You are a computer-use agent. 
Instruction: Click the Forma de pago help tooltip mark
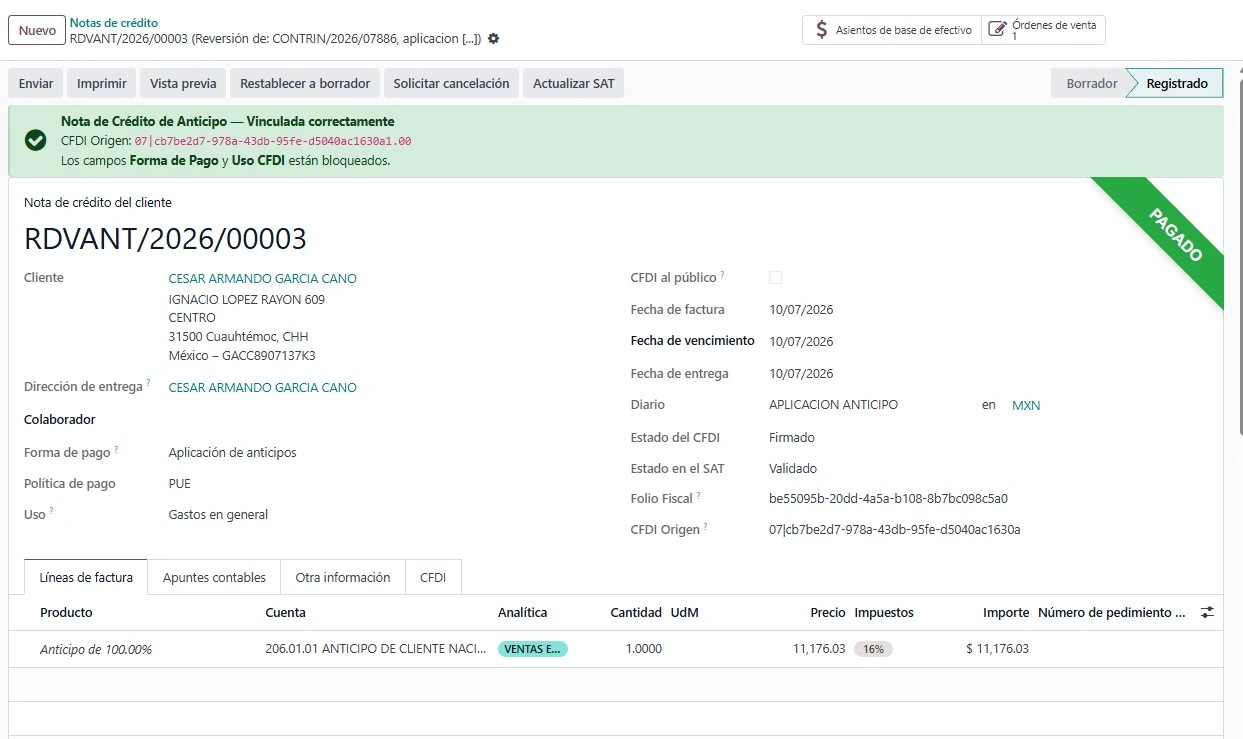117,450
